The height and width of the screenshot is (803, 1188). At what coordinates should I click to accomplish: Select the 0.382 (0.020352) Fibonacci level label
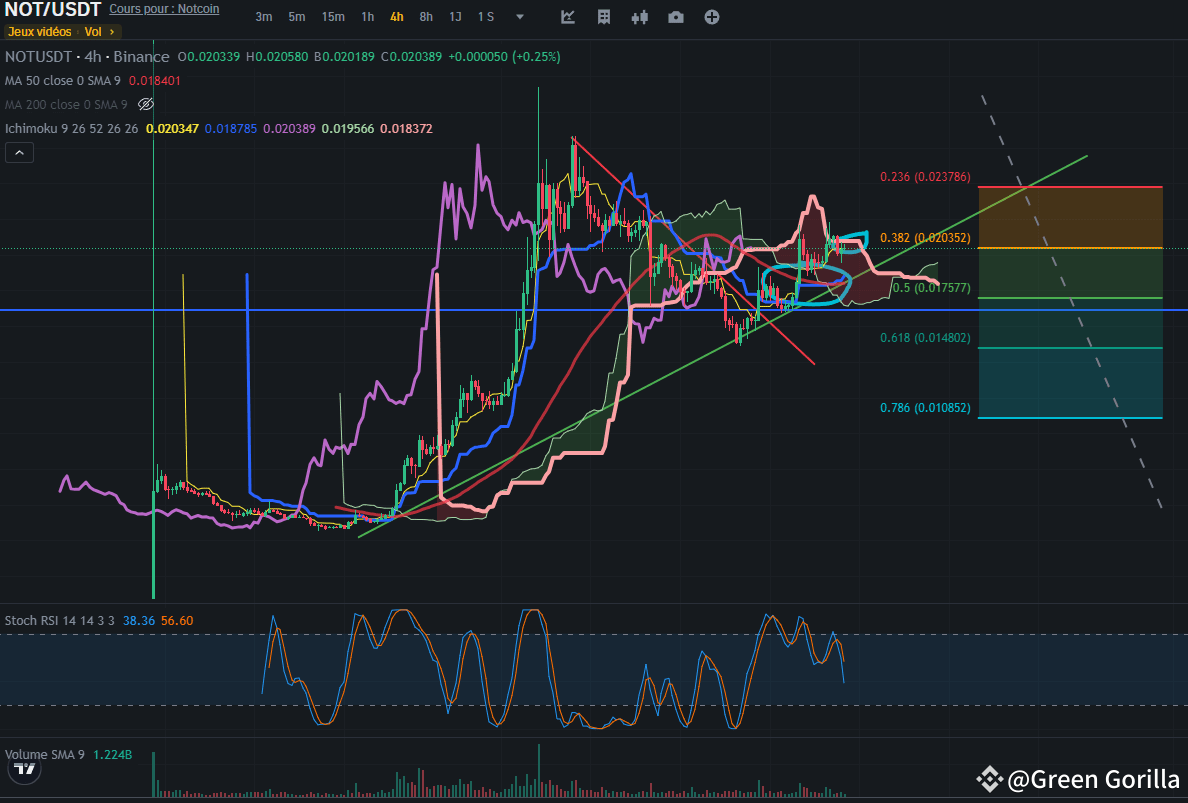(x=925, y=238)
